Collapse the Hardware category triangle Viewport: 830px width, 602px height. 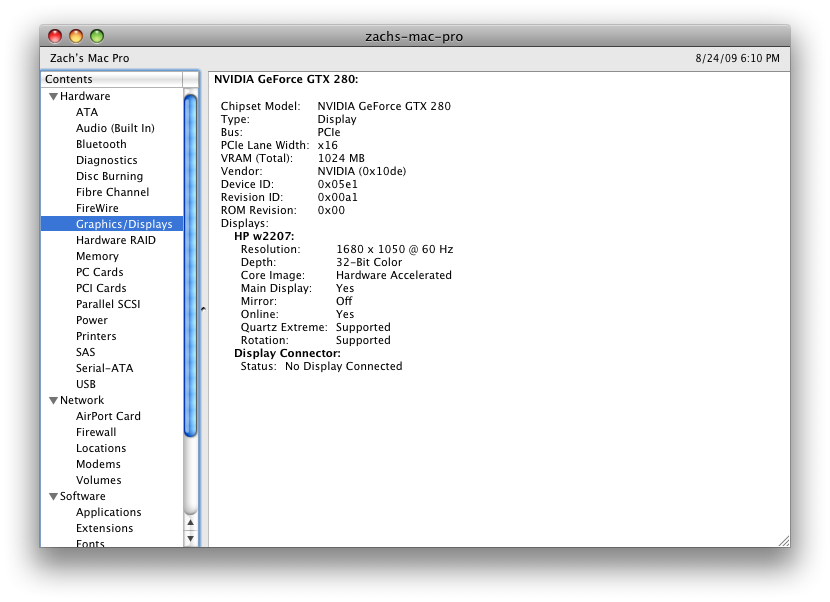53,97
